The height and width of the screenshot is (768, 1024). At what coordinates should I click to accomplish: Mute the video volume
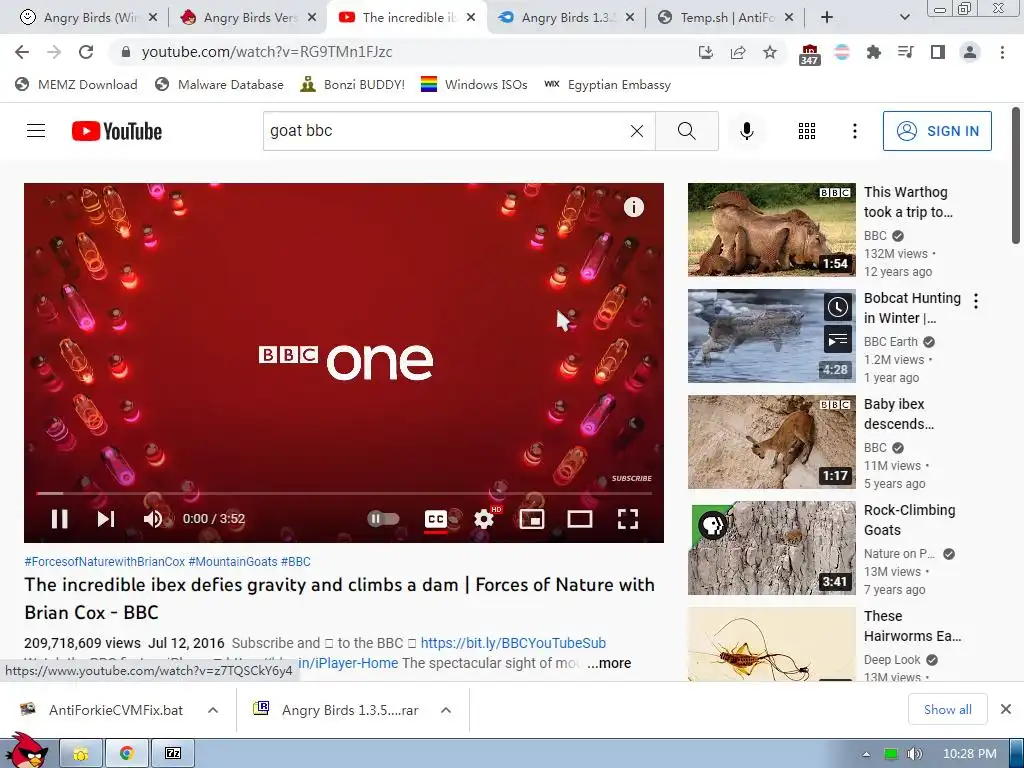click(153, 519)
